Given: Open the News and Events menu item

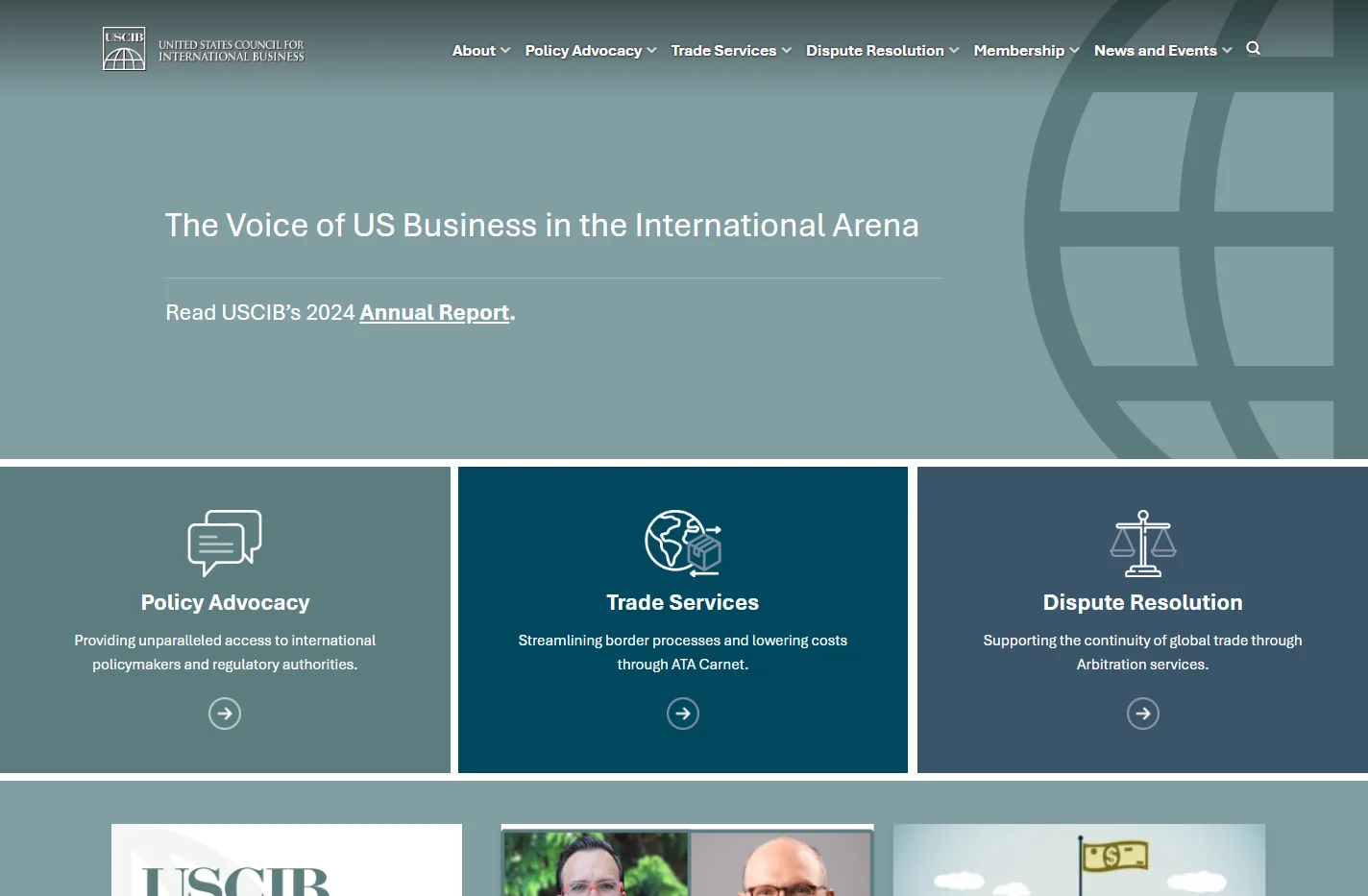Looking at the screenshot, I should pos(1156,51).
